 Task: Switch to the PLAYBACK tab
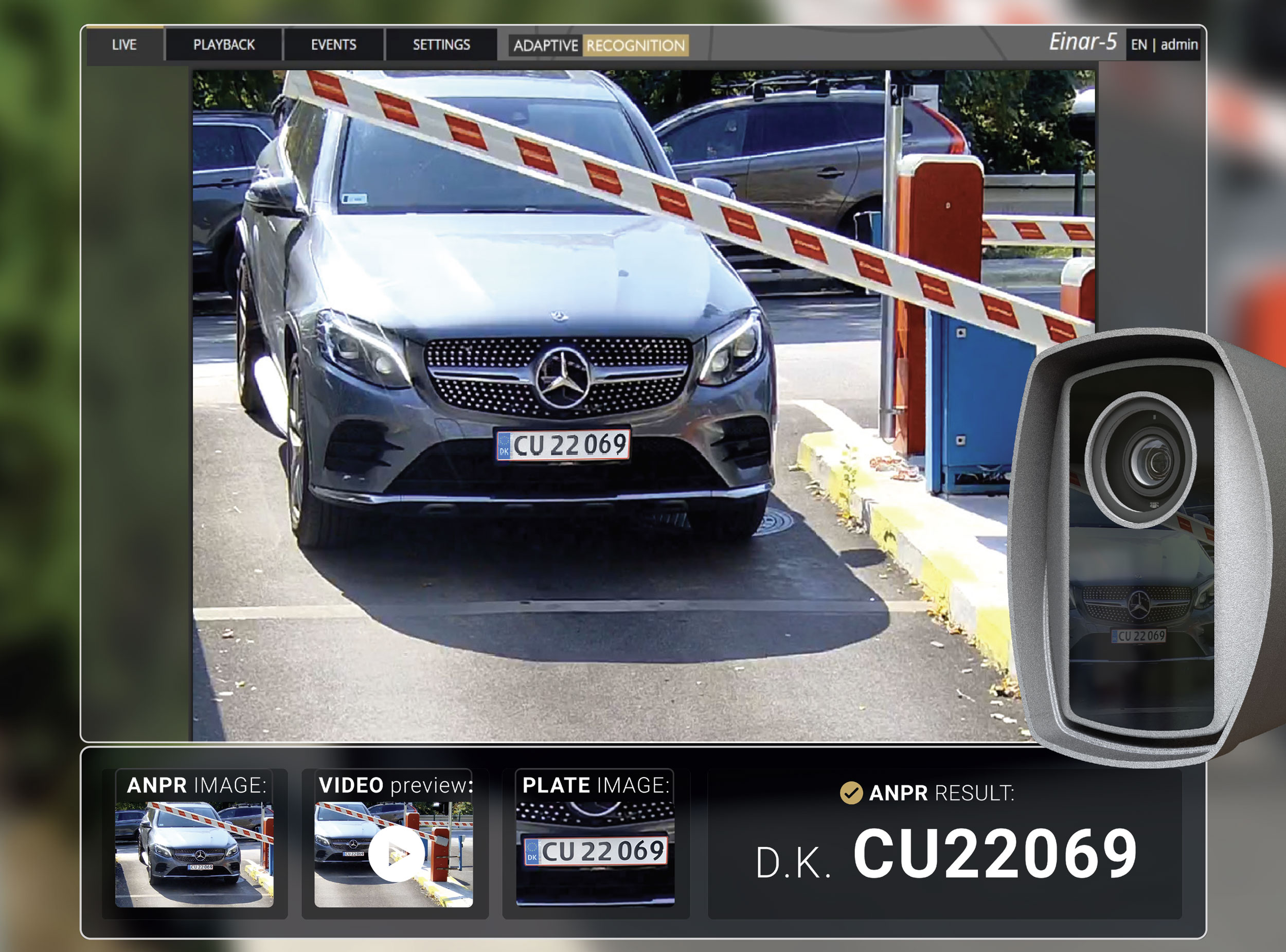tap(224, 44)
